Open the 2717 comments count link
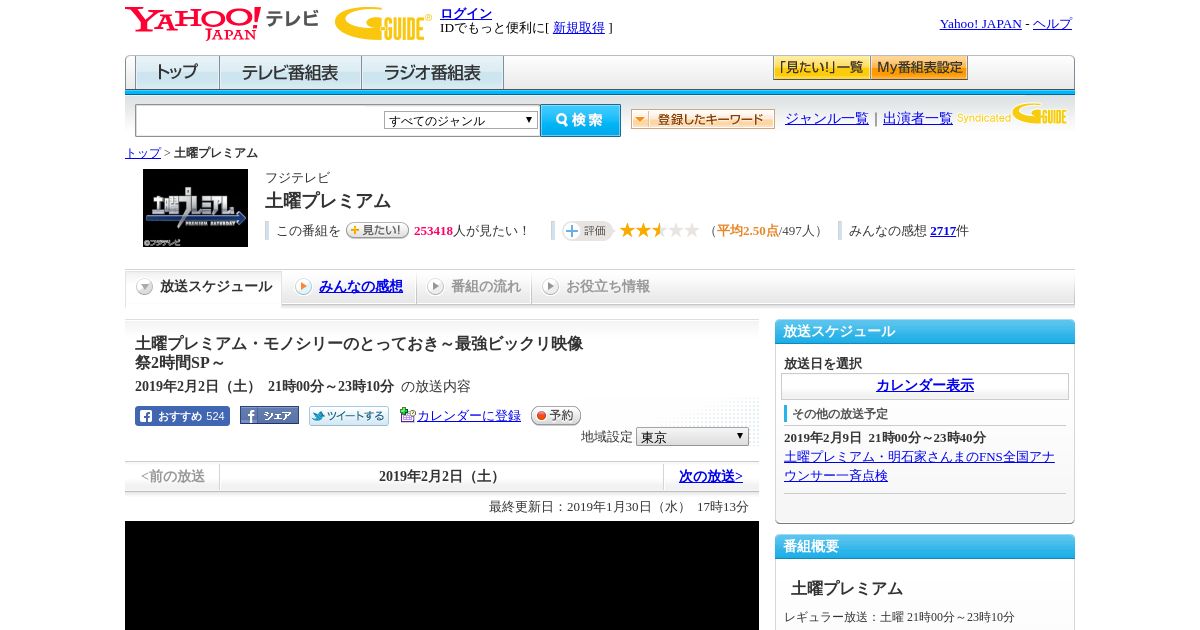 943,231
